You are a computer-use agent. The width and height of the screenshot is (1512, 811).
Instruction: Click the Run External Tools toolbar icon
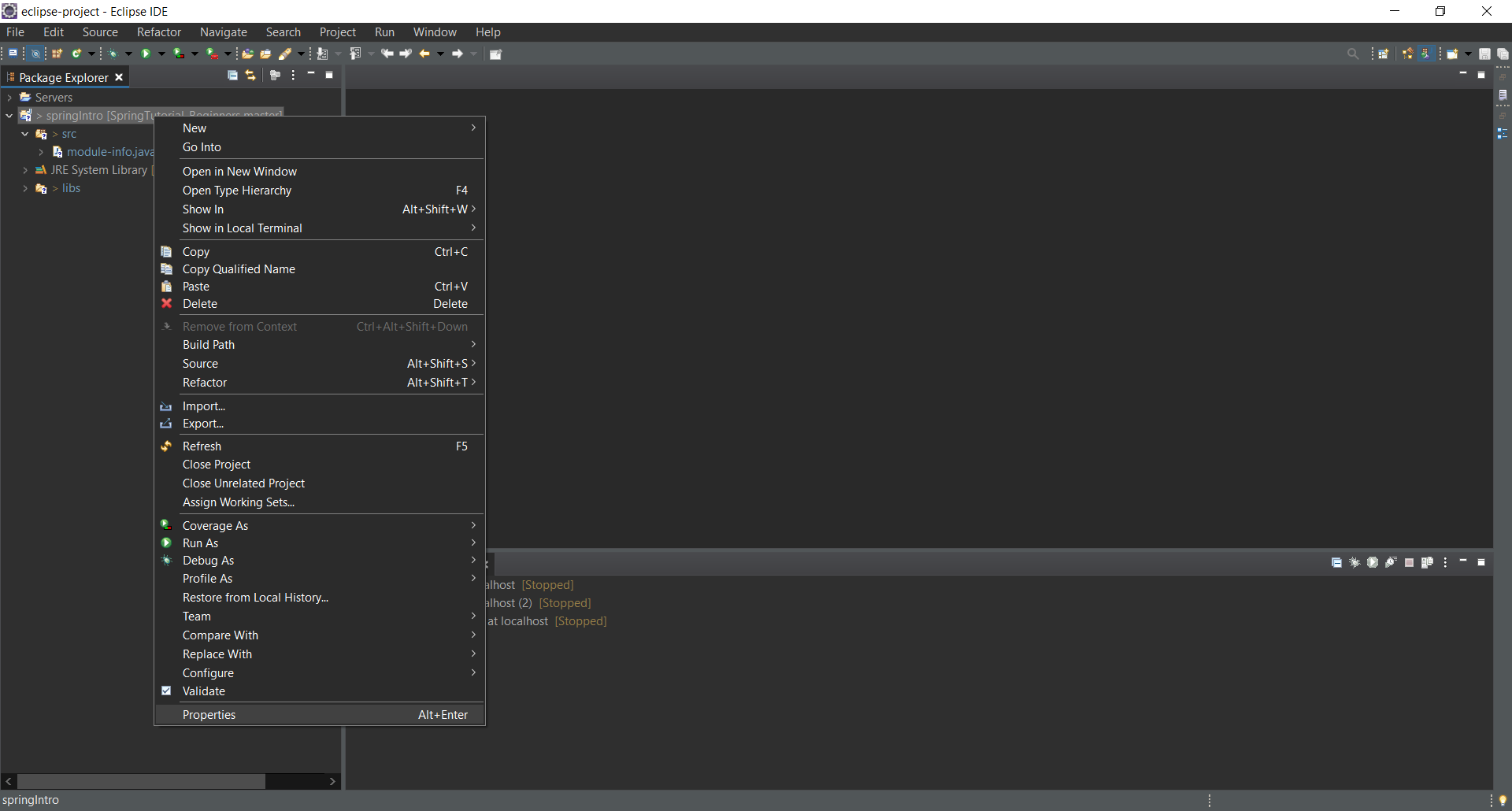click(x=213, y=54)
